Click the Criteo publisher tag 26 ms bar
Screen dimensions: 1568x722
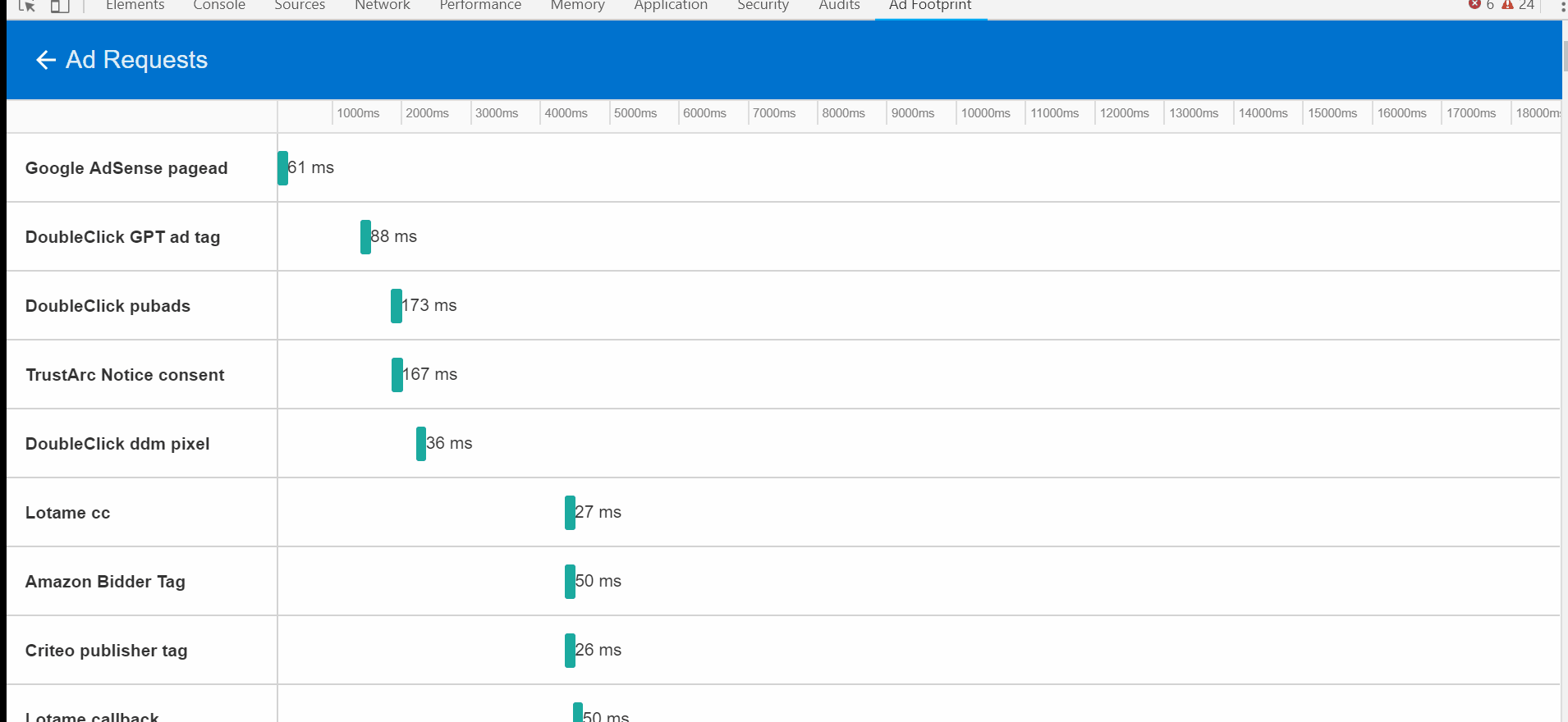pos(570,651)
